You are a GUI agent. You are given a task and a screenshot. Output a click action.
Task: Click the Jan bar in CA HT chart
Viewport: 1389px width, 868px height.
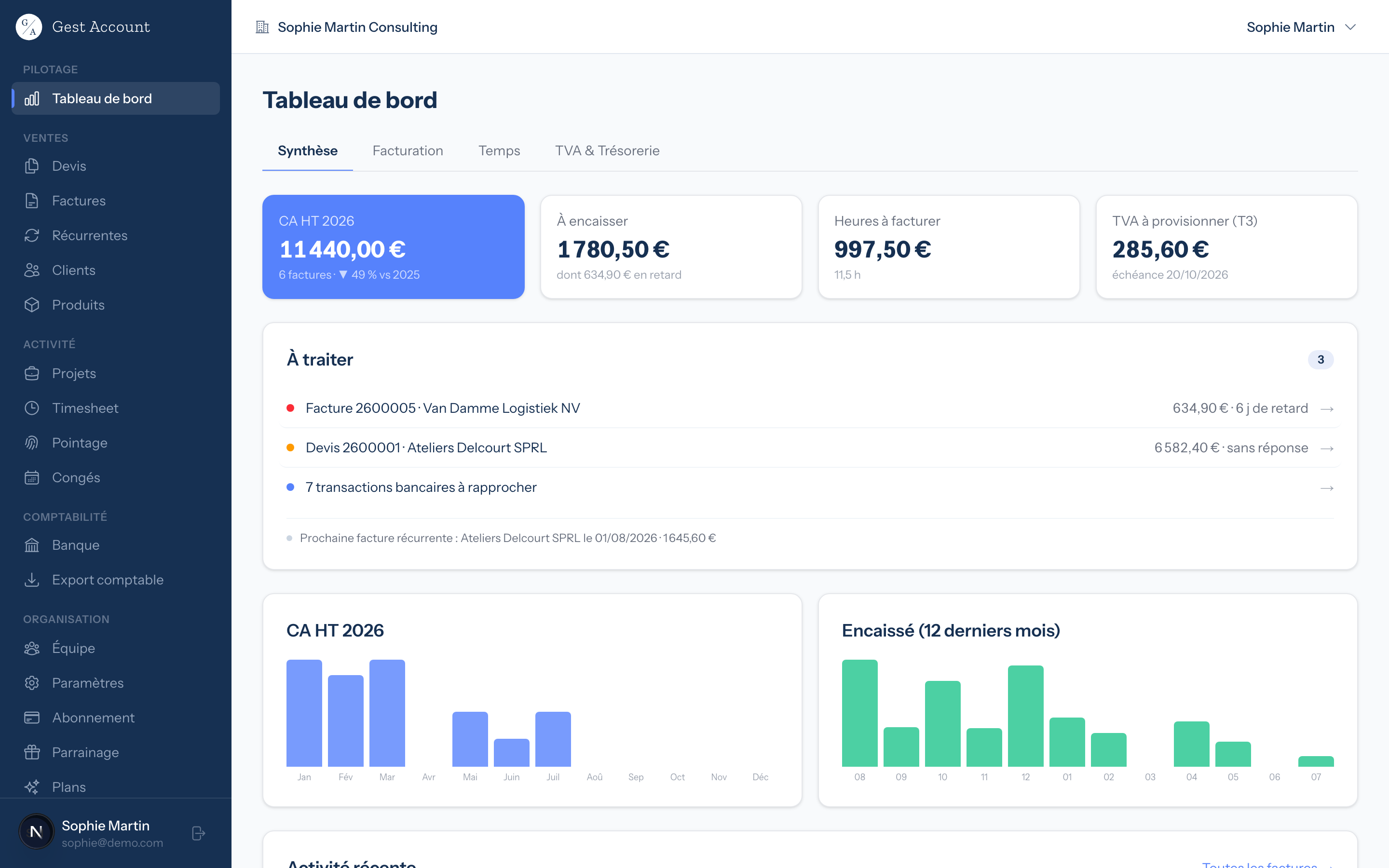[x=304, y=713]
